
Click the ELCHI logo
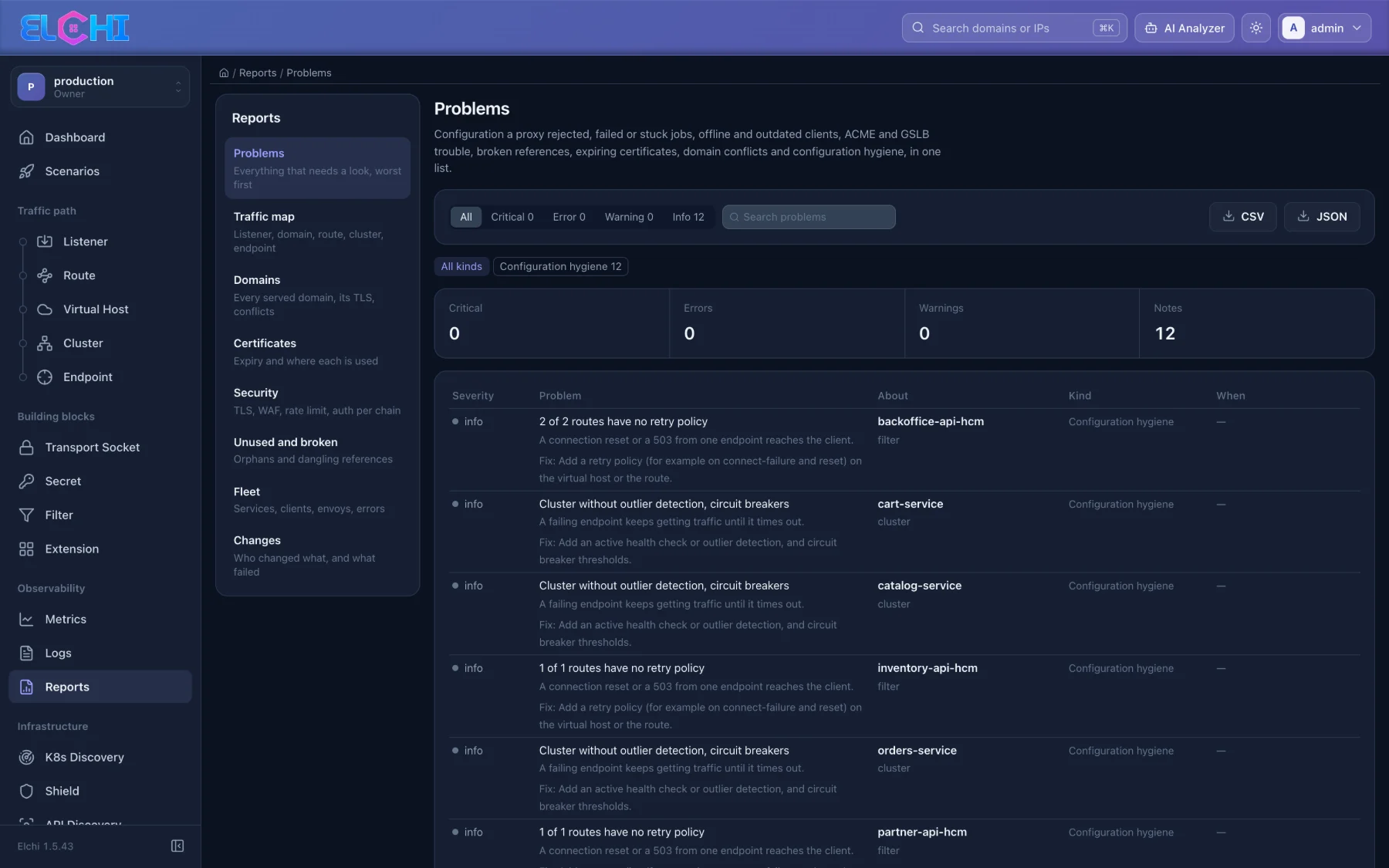pos(75,28)
